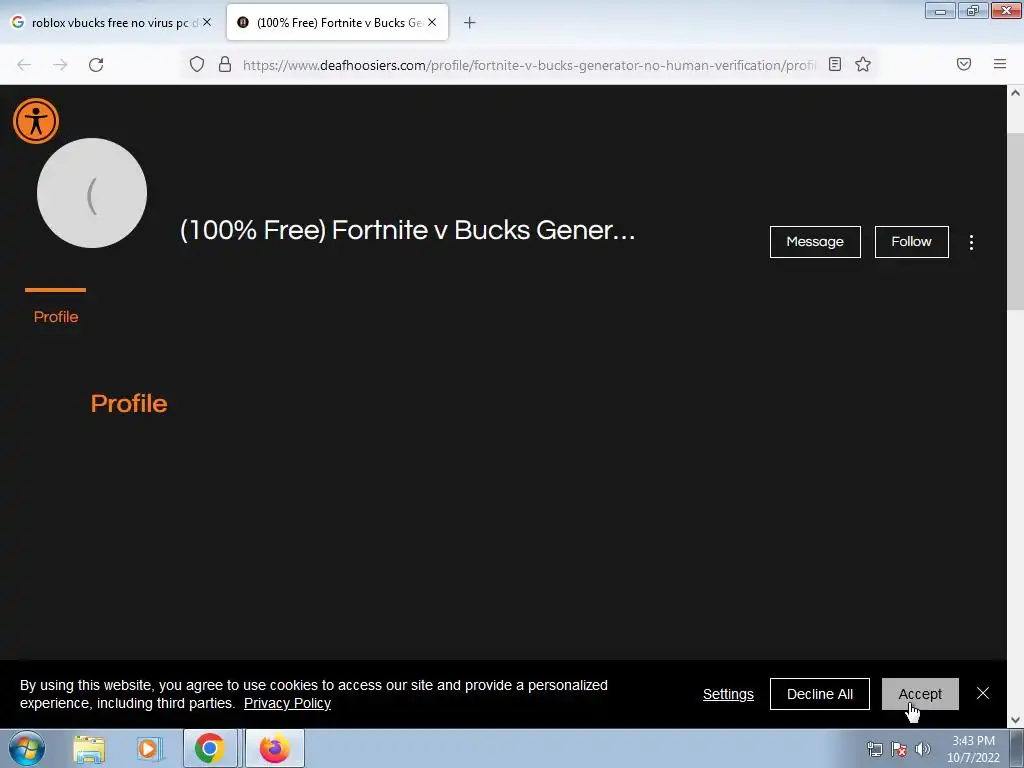Open the accessibility widget icon
Image resolution: width=1024 pixels, height=768 pixels.
36,121
